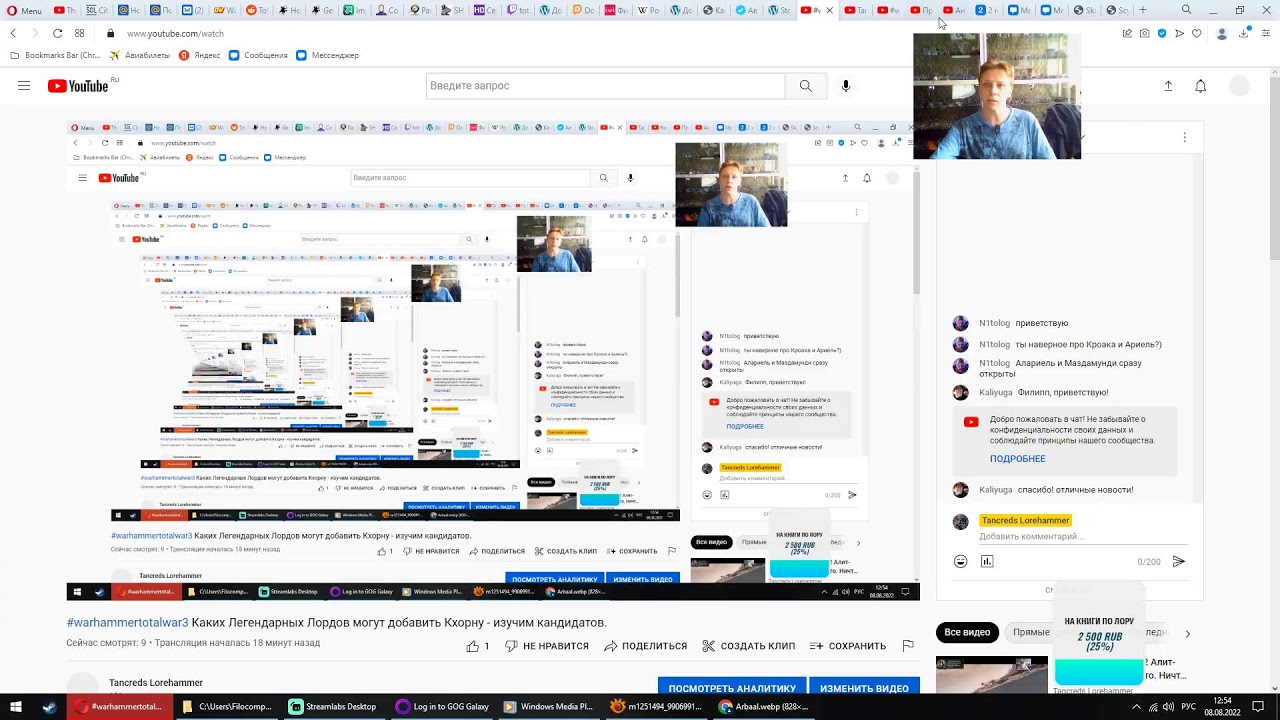Viewport: 1280px width, 720px height.
Task: Click the Введите запрос search field
Action: pos(605,86)
